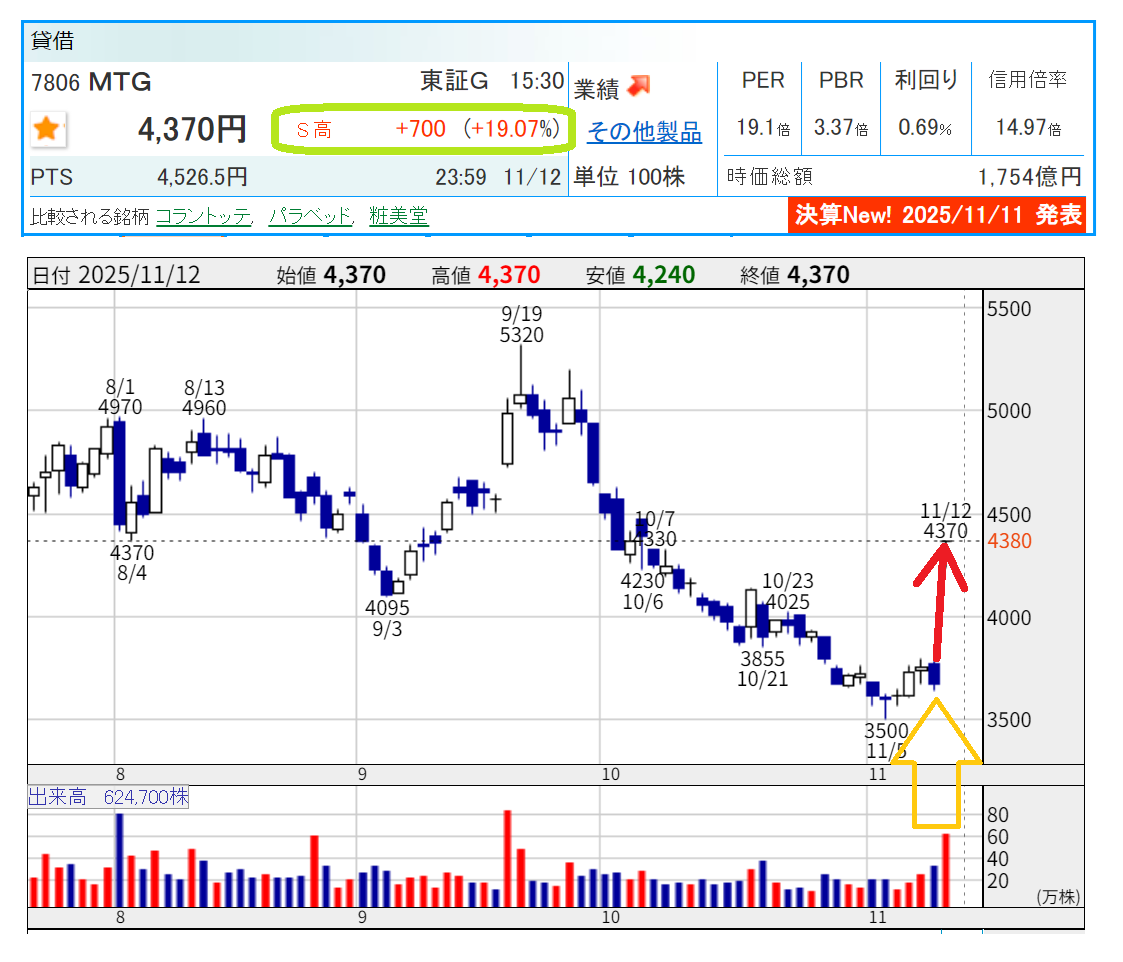1123x962 pixels.
Task: Click the PER 19.1倍 value
Action: (763, 128)
